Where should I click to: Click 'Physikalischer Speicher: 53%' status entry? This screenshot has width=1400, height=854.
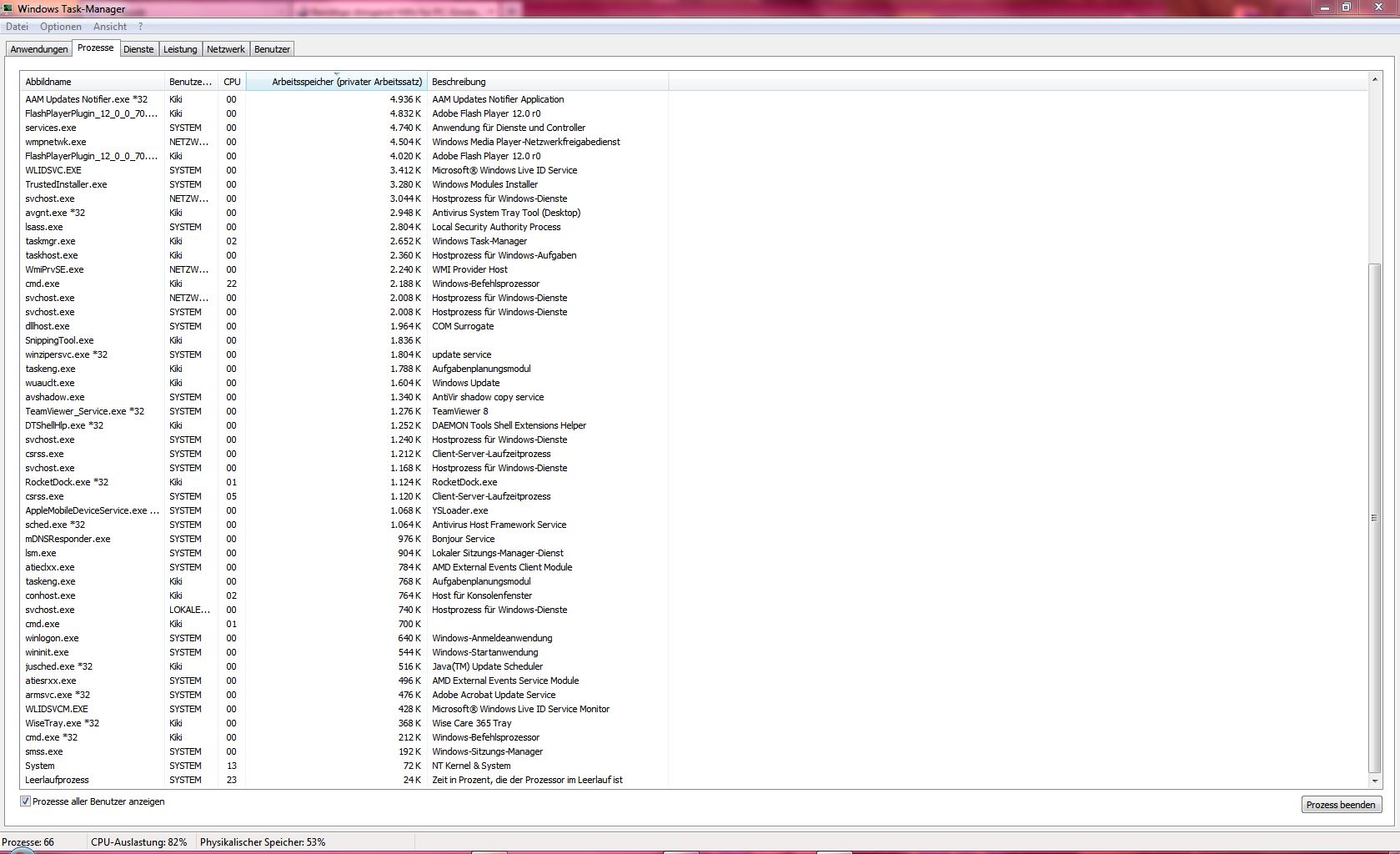pyautogui.click(x=263, y=842)
